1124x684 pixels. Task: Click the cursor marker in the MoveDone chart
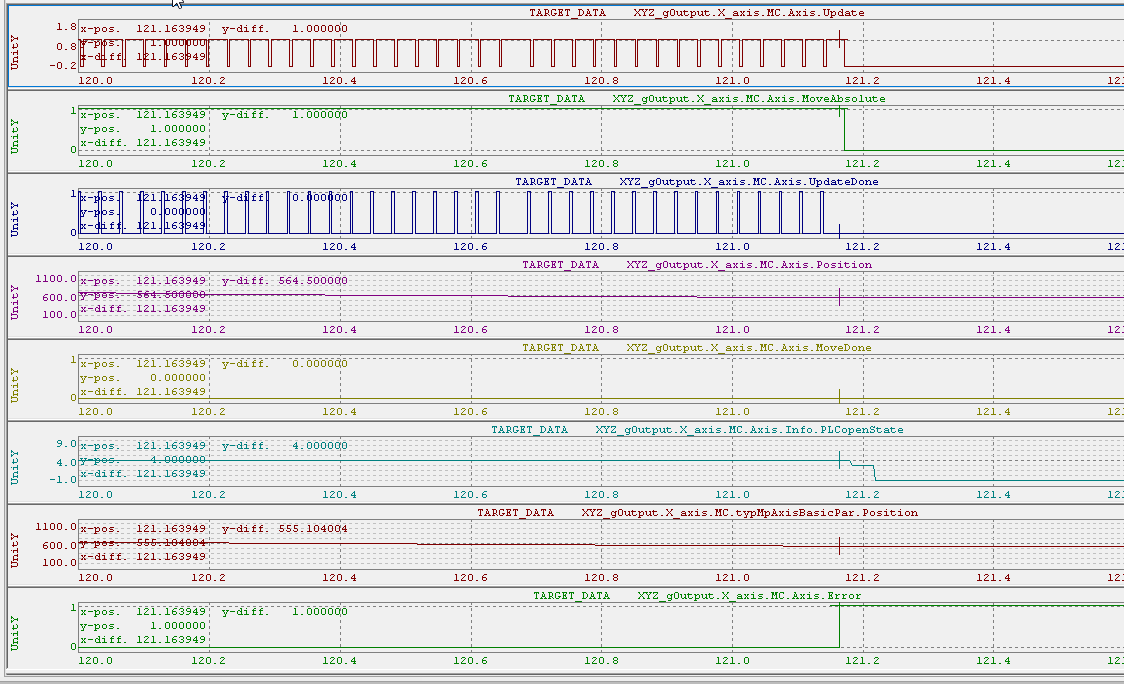pos(839,396)
